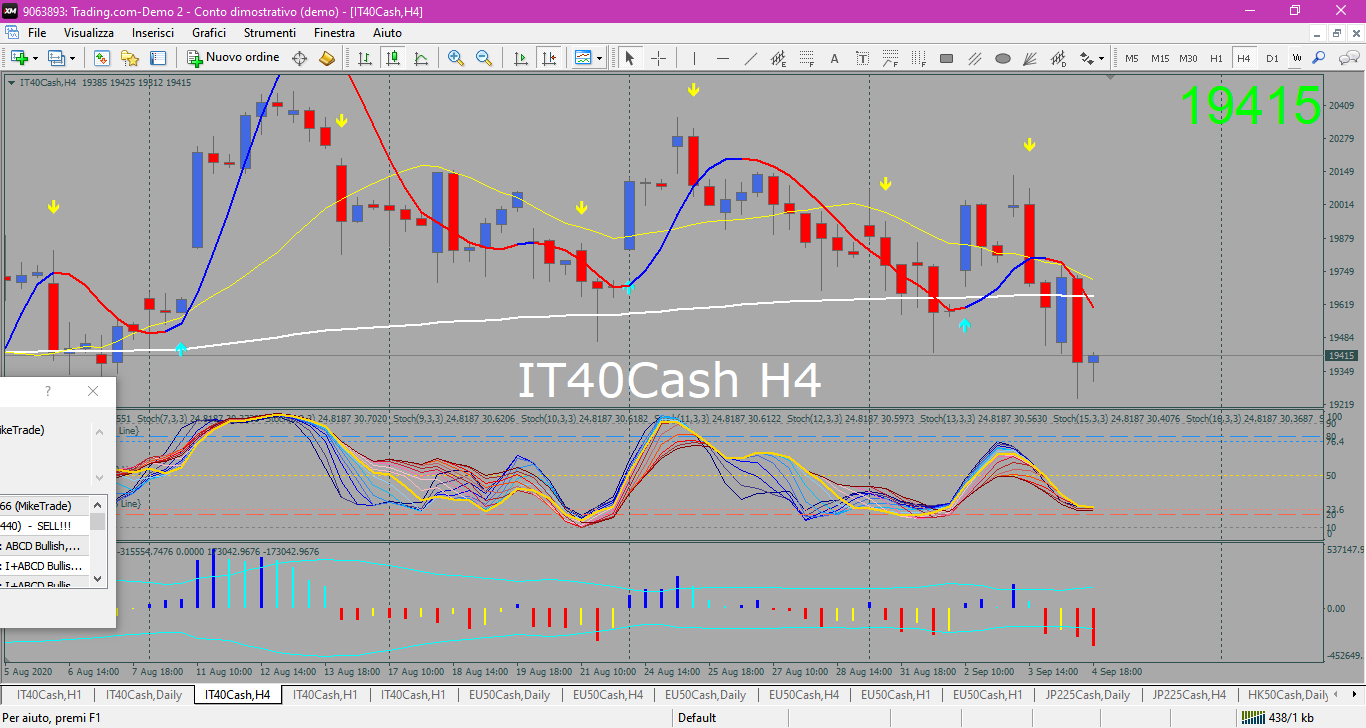Open the Navigator panel (star folder icon)

pyautogui.click(x=129, y=58)
